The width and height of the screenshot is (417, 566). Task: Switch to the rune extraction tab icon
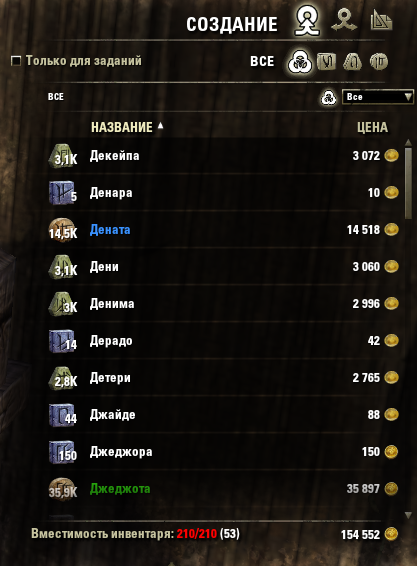click(x=344, y=21)
